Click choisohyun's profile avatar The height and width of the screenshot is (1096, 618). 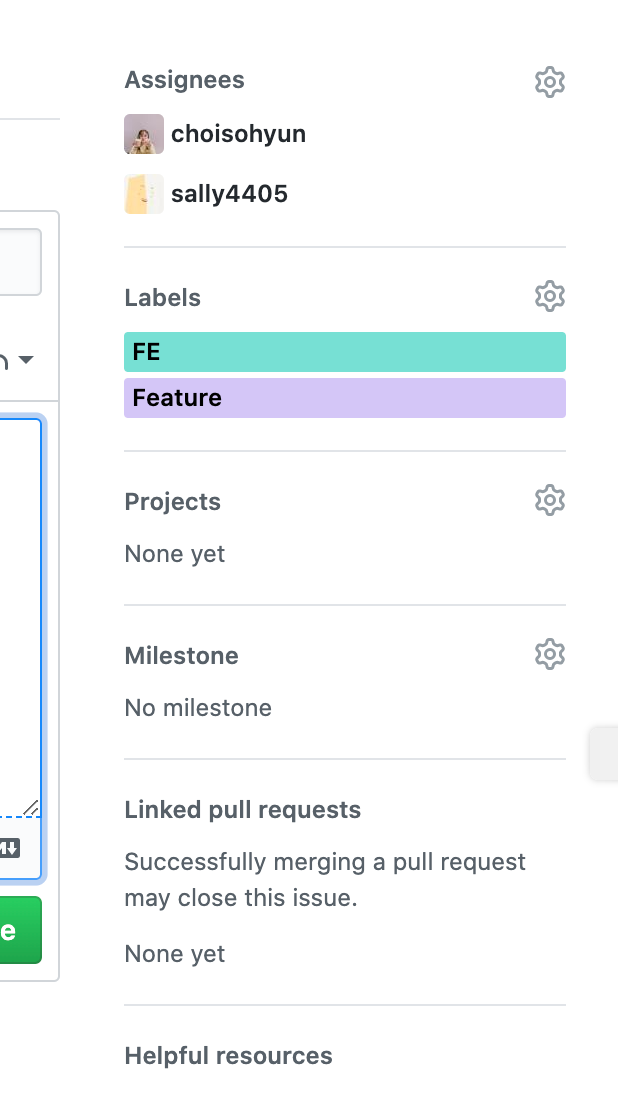click(144, 133)
